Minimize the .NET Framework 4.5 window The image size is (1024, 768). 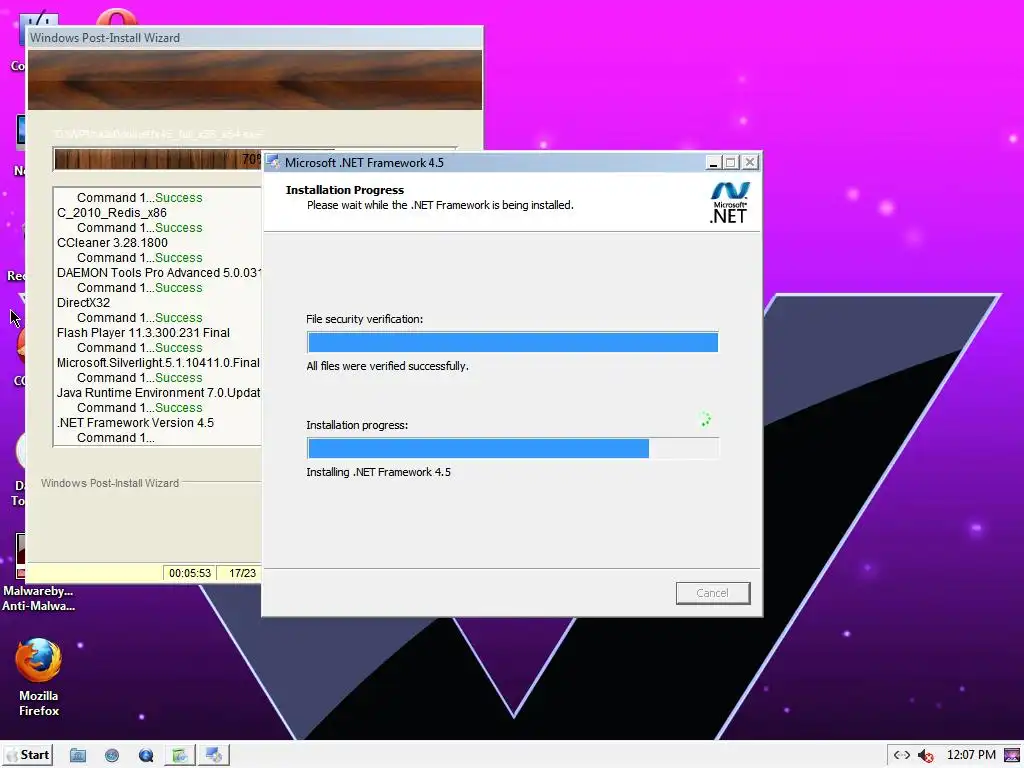point(713,162)
